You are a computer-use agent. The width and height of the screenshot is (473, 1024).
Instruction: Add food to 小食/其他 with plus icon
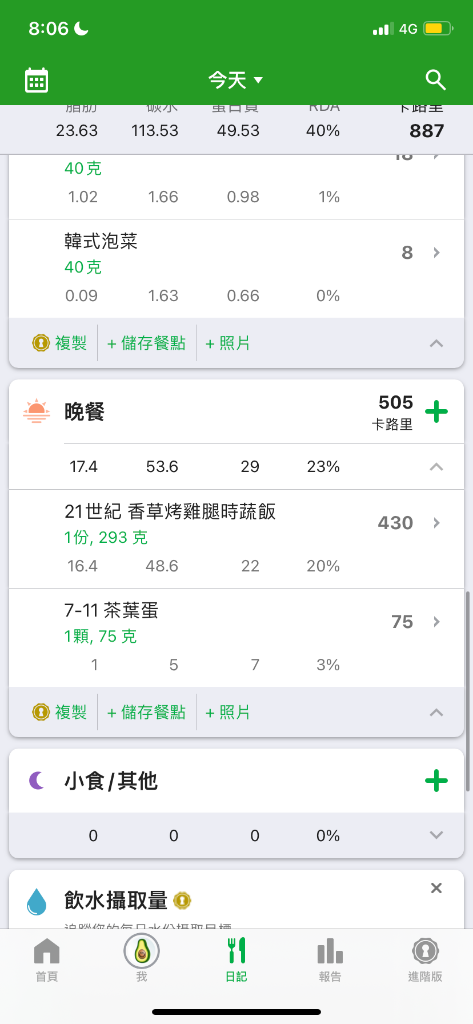pyautogui.click(x=436, y=780)
